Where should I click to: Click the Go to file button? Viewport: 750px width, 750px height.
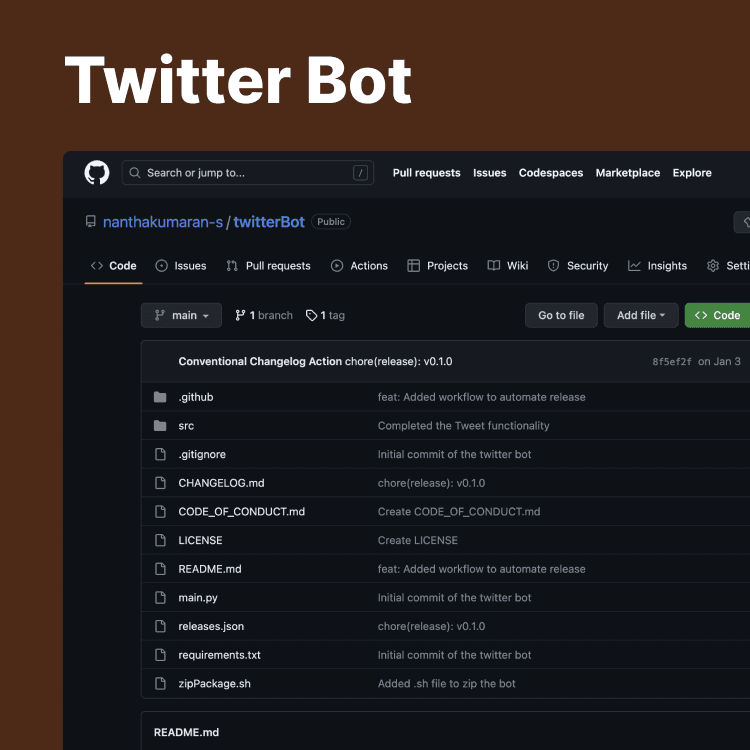562,315
